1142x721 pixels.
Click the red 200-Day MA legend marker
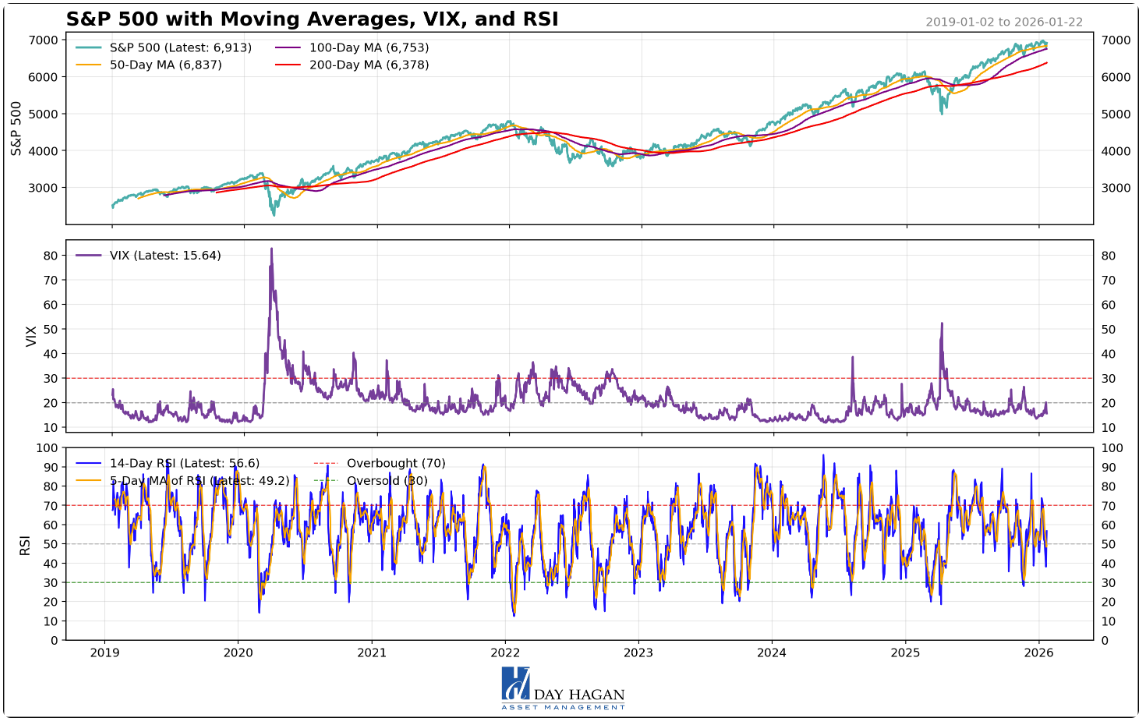[286, 64]
